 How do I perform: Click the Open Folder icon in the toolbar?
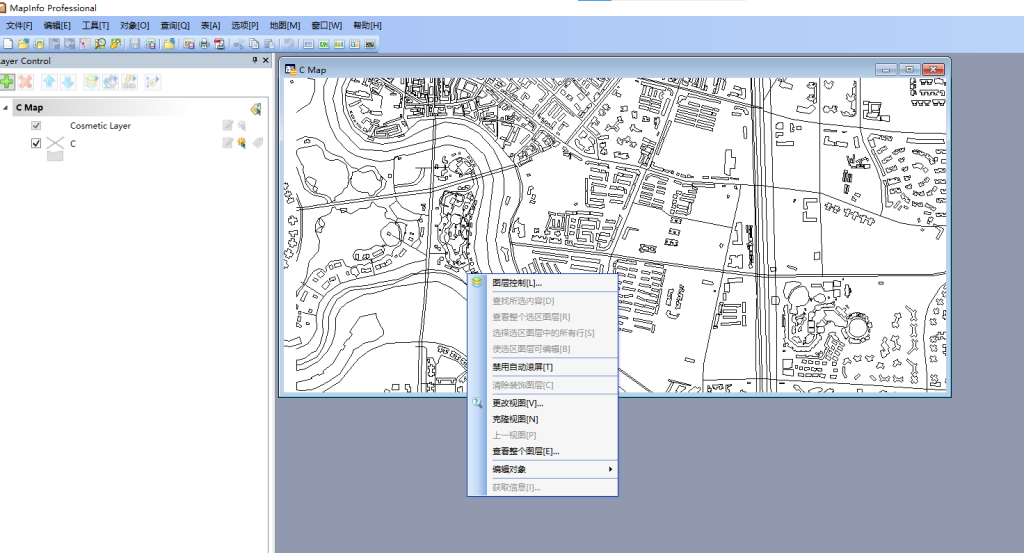(23, 44)
